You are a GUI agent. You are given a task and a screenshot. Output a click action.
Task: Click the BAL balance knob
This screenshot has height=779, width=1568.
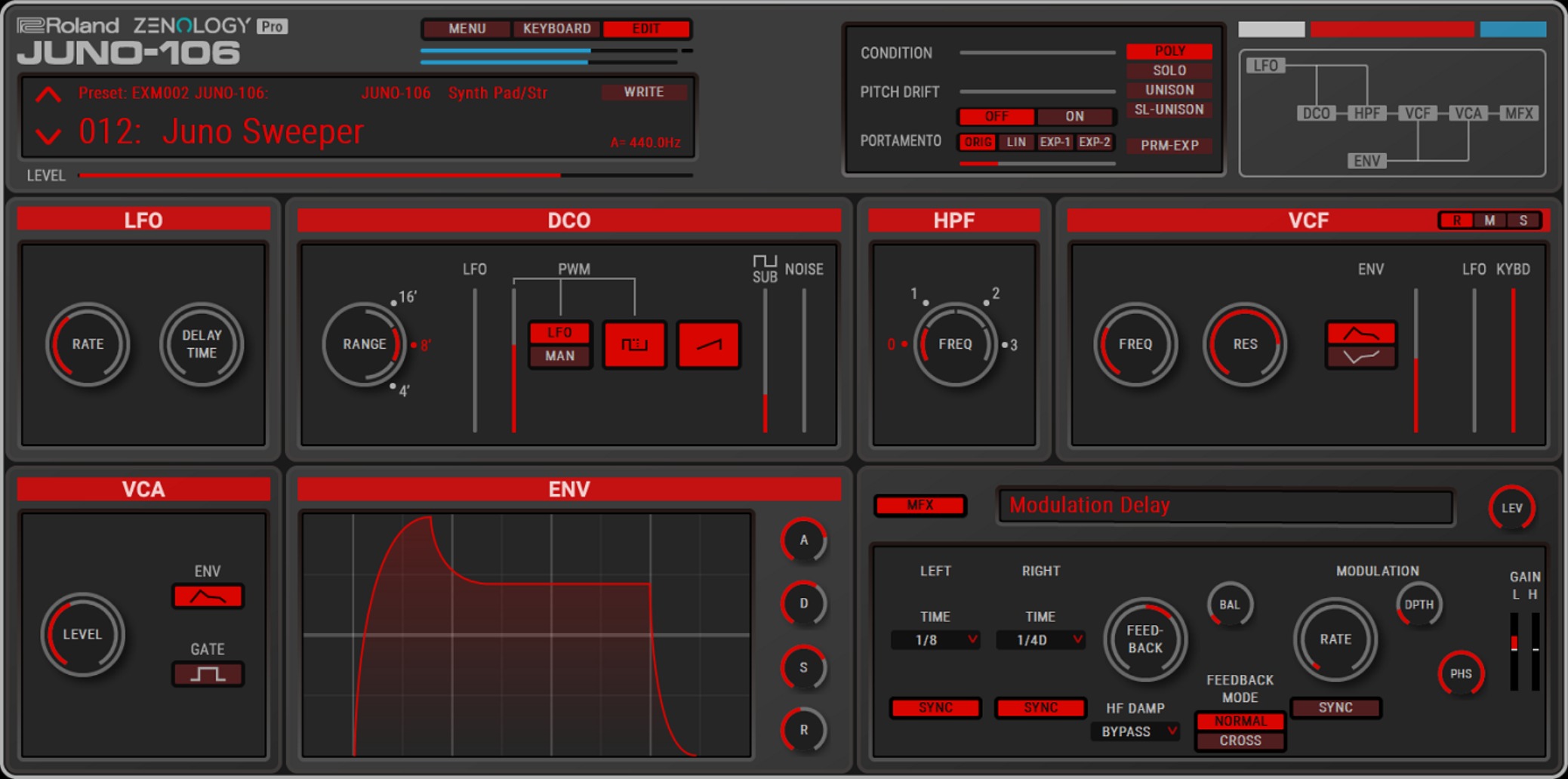click(1230, 605)
